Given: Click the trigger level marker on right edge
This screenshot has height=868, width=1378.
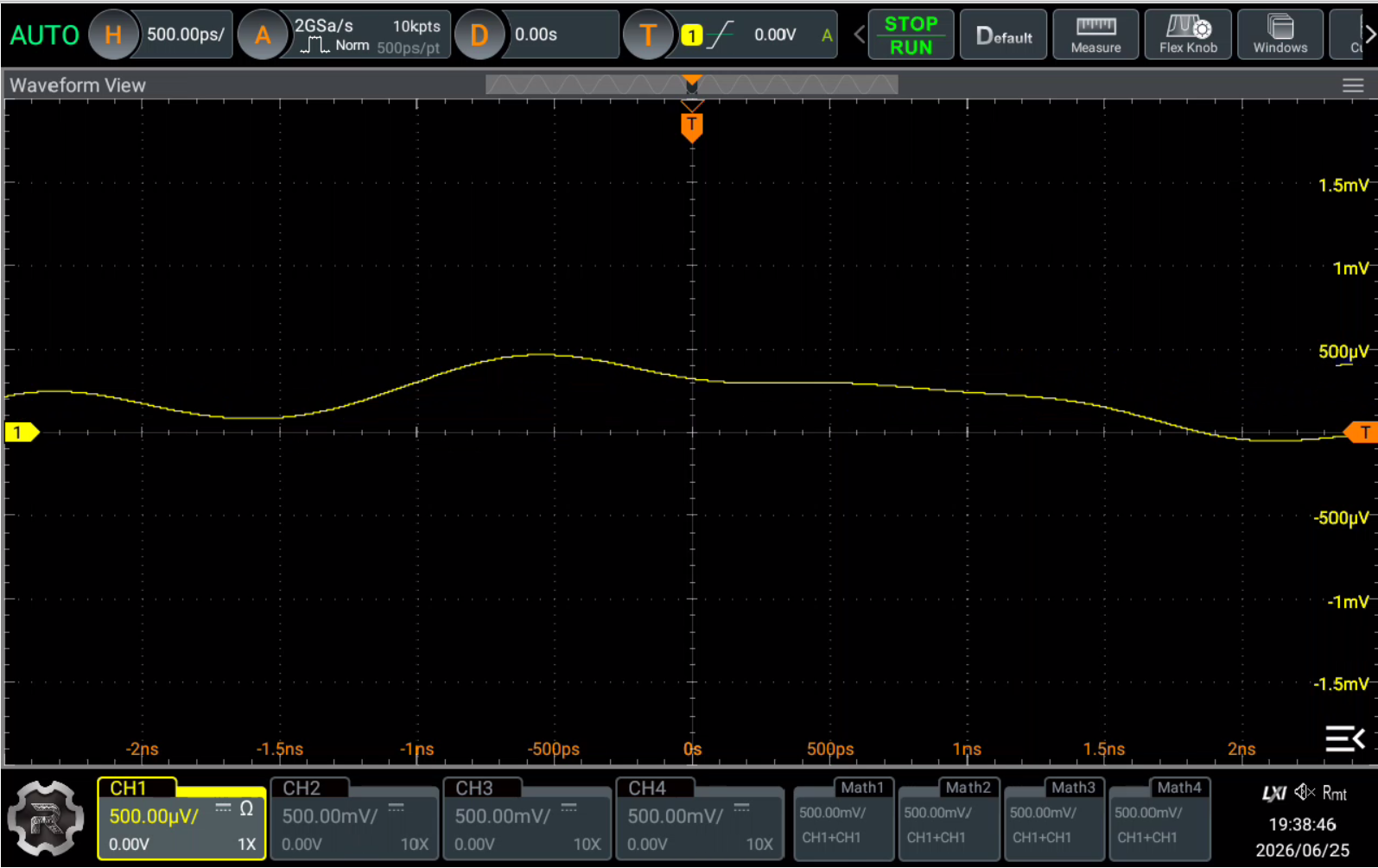Looking at the screenshot, I should [x=1360, y=432].
